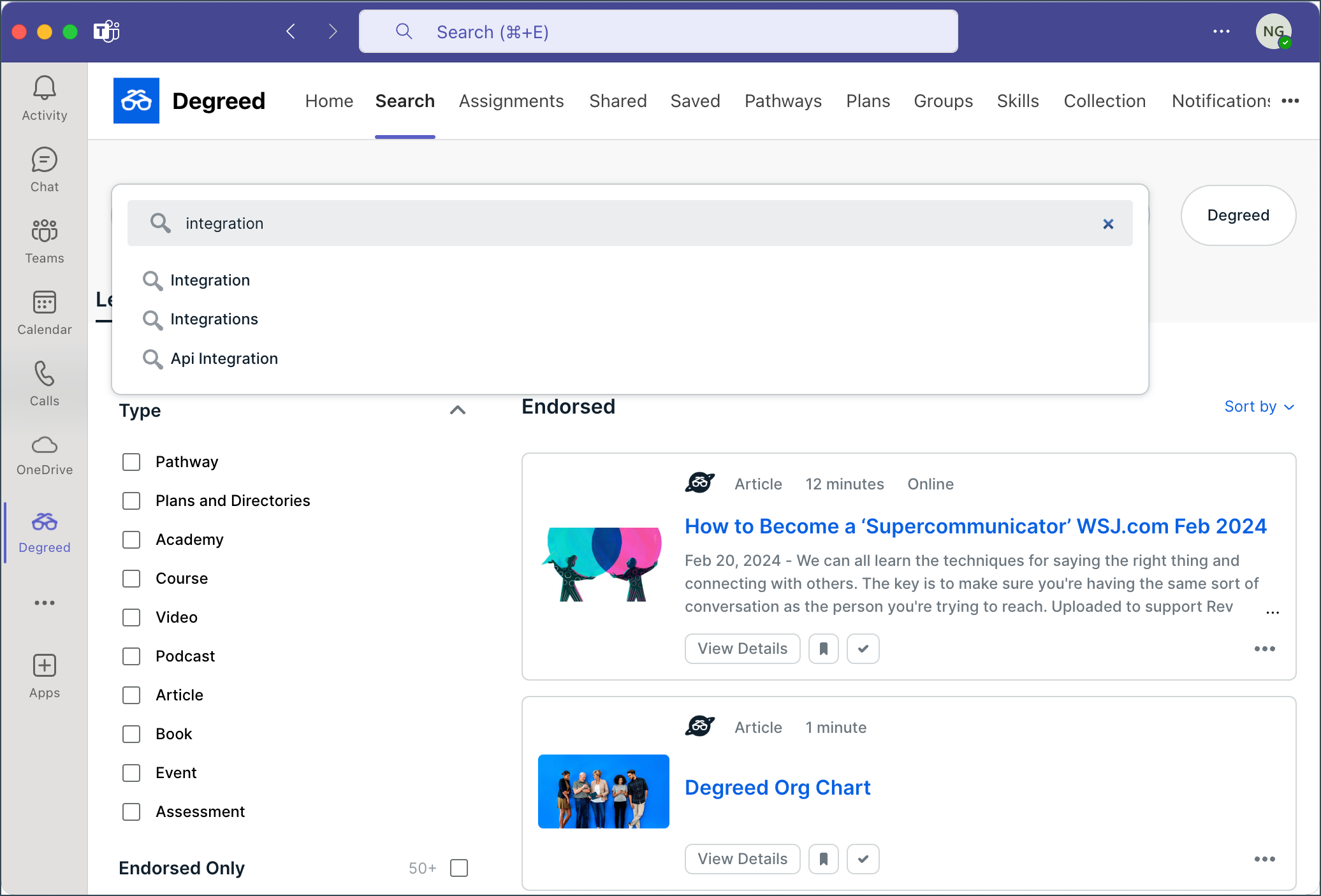The height and width of the screenshot is (896, 1321).
Task: Check the Article type filter
Action: point(131,695)
